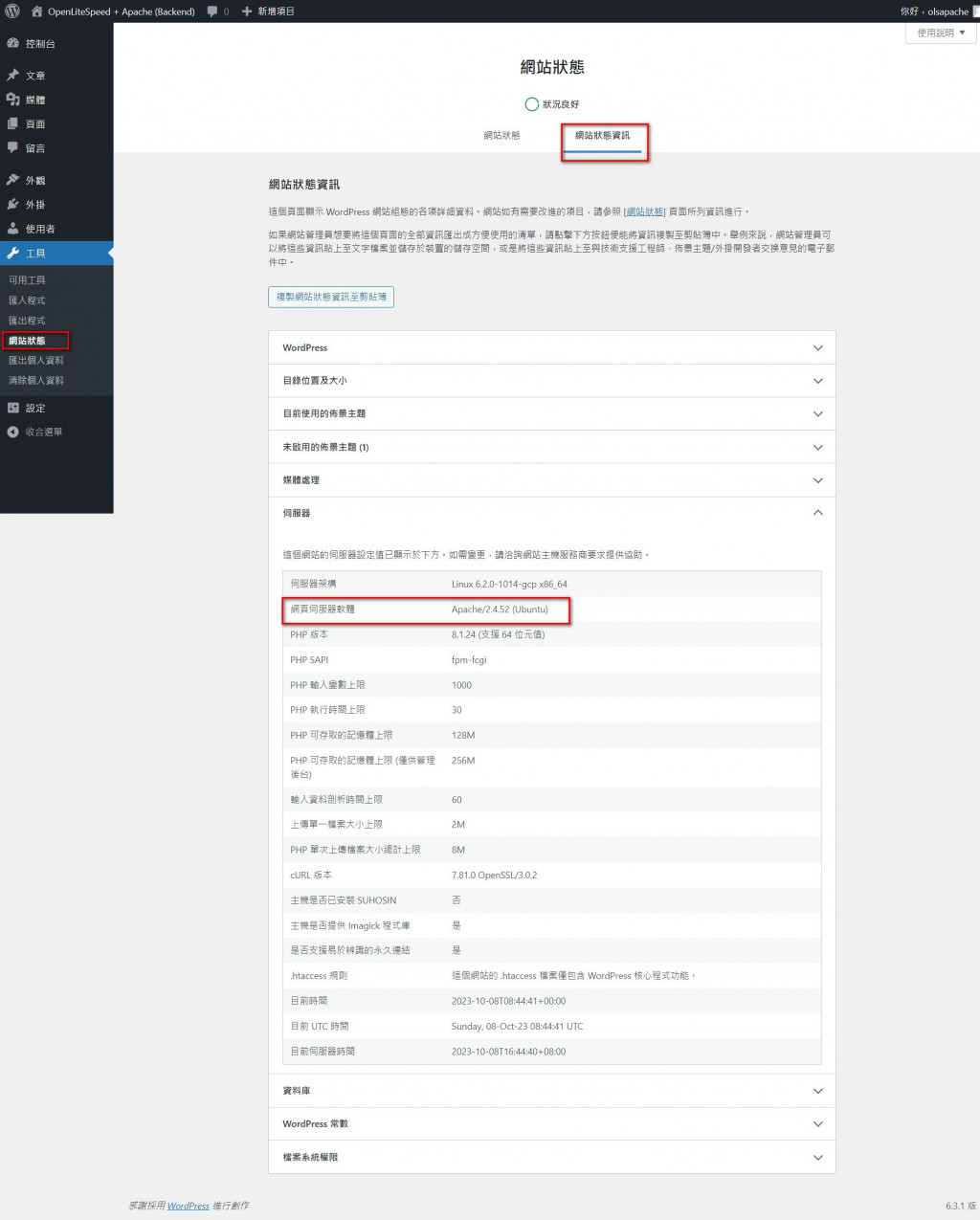Image resolution: width=980 pixels, height=1220 pixels.
Task: Select the PHP 單次上傳檔案大小總計上限 8M value
Action: coord(458,850)
